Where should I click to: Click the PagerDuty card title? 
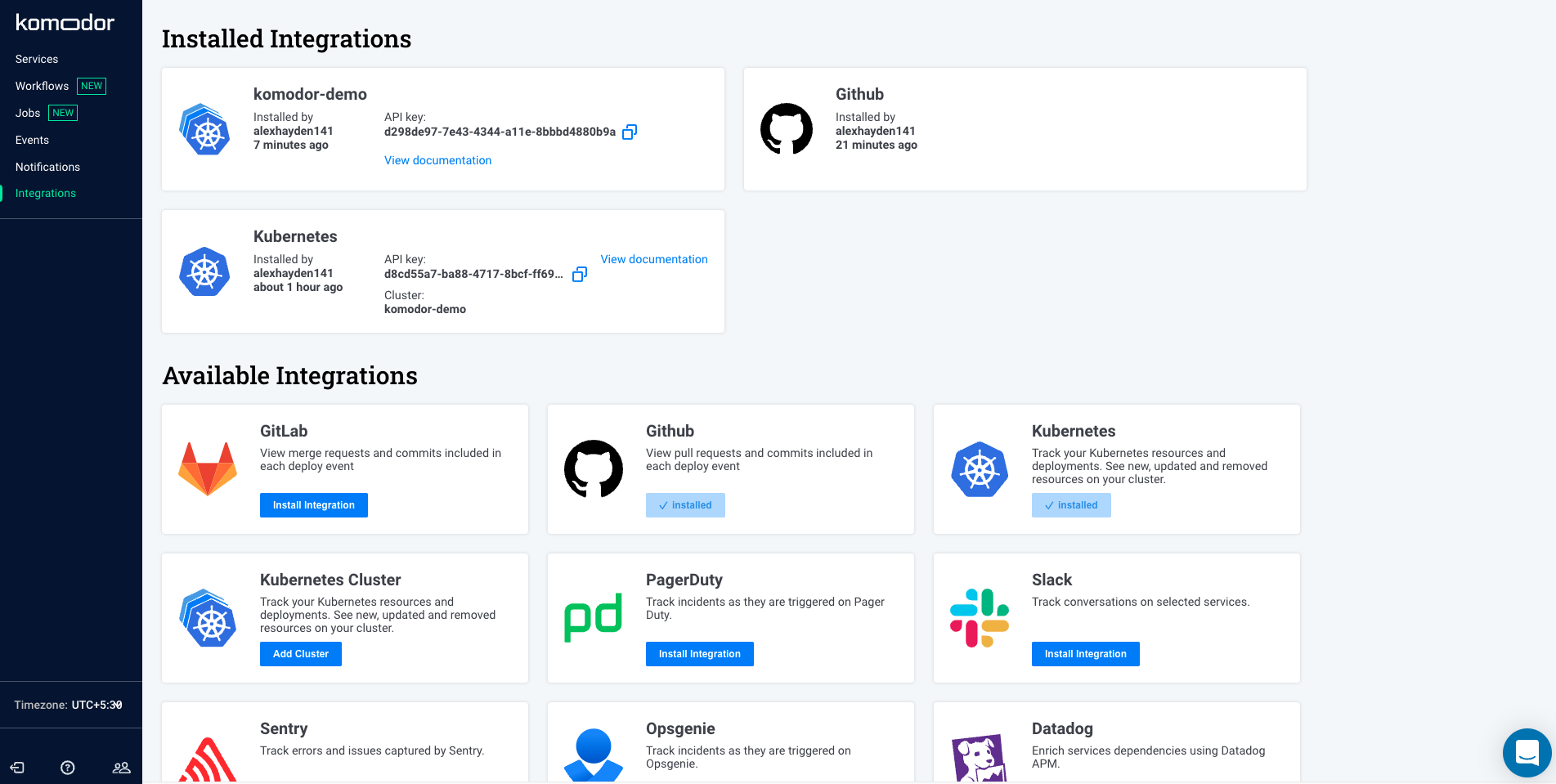pos(684,580)
